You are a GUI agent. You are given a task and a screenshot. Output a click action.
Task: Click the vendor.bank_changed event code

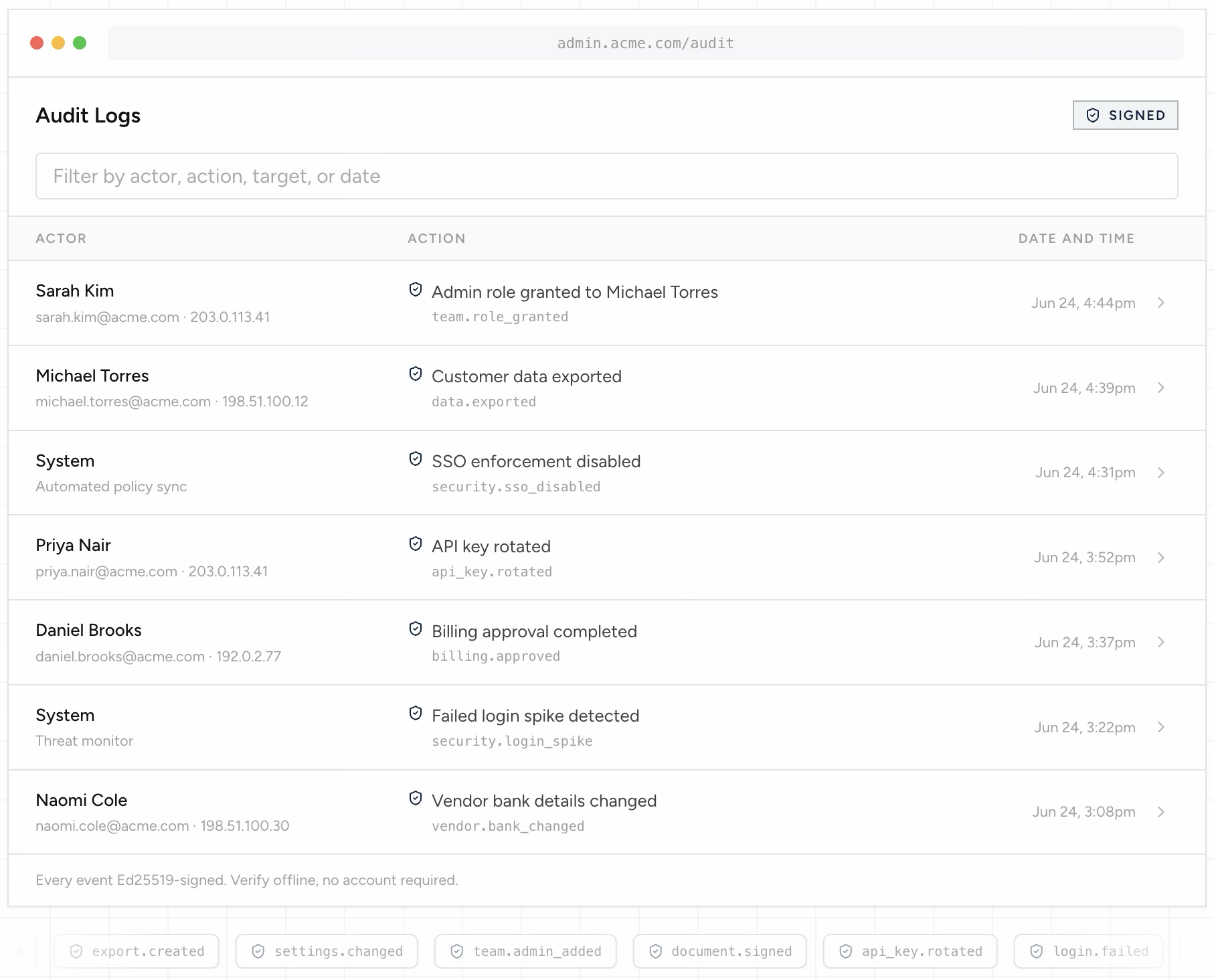click(x=508, y=826)
